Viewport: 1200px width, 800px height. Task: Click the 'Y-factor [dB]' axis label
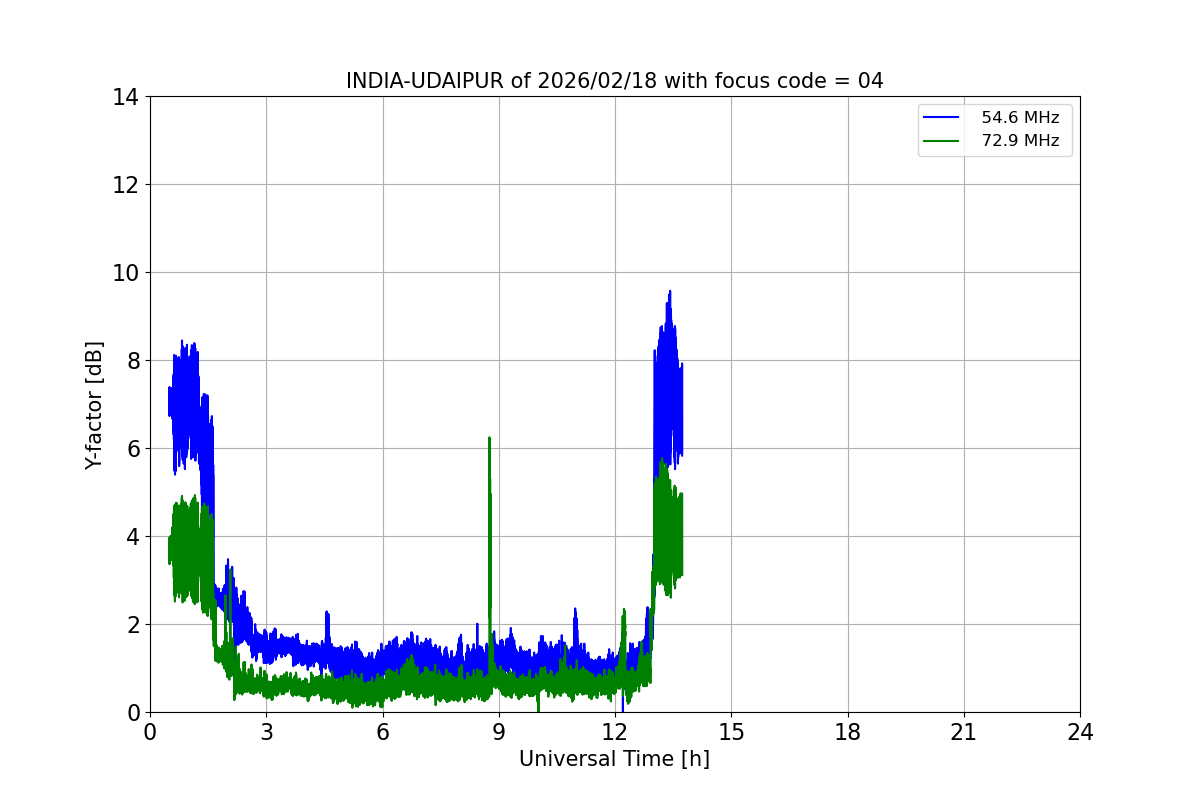(94, 405)
